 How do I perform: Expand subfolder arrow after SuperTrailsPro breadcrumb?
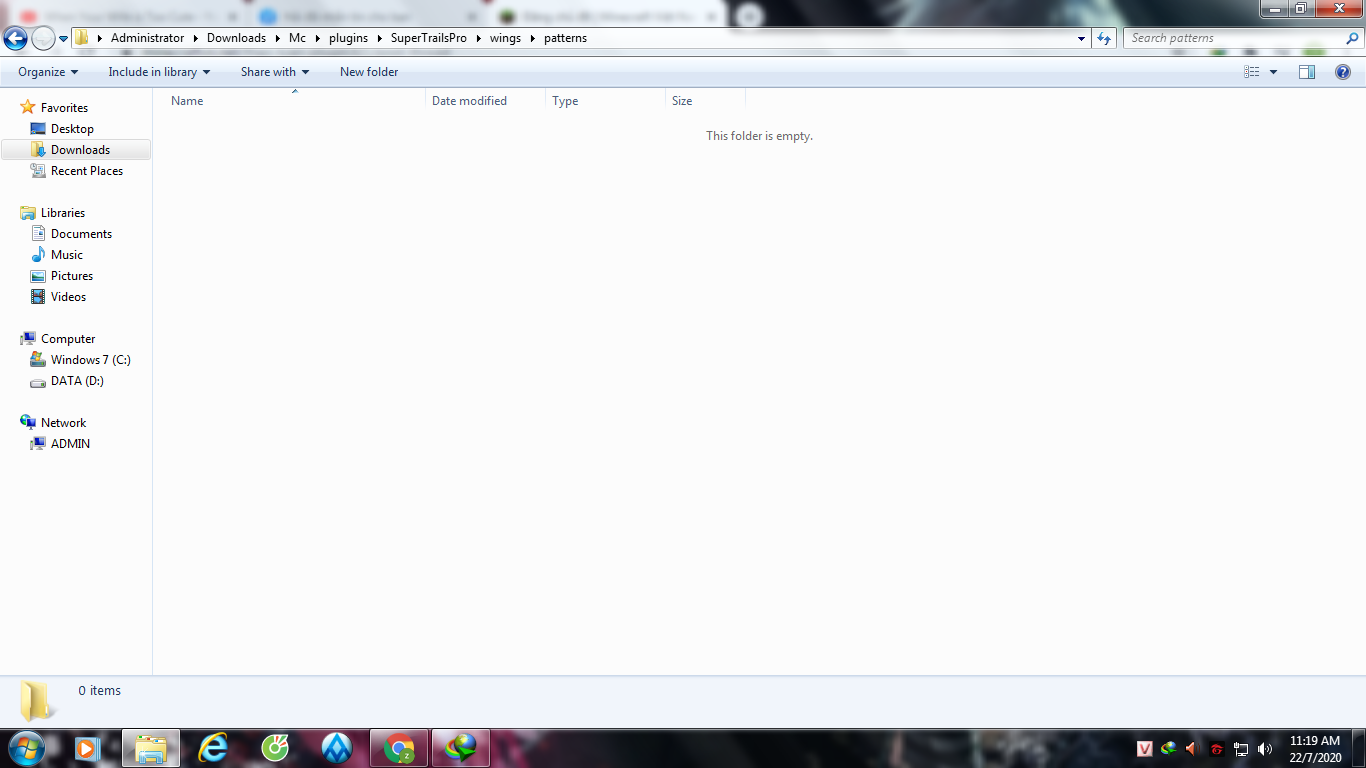[478, 38]
